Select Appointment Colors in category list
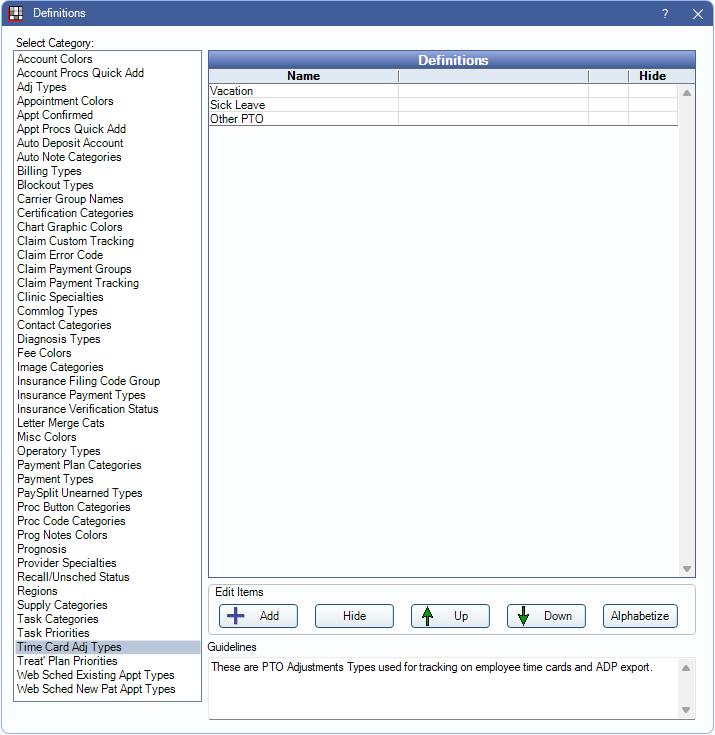Viewport: 715px width, 735px height. click(x=65, y=101)
